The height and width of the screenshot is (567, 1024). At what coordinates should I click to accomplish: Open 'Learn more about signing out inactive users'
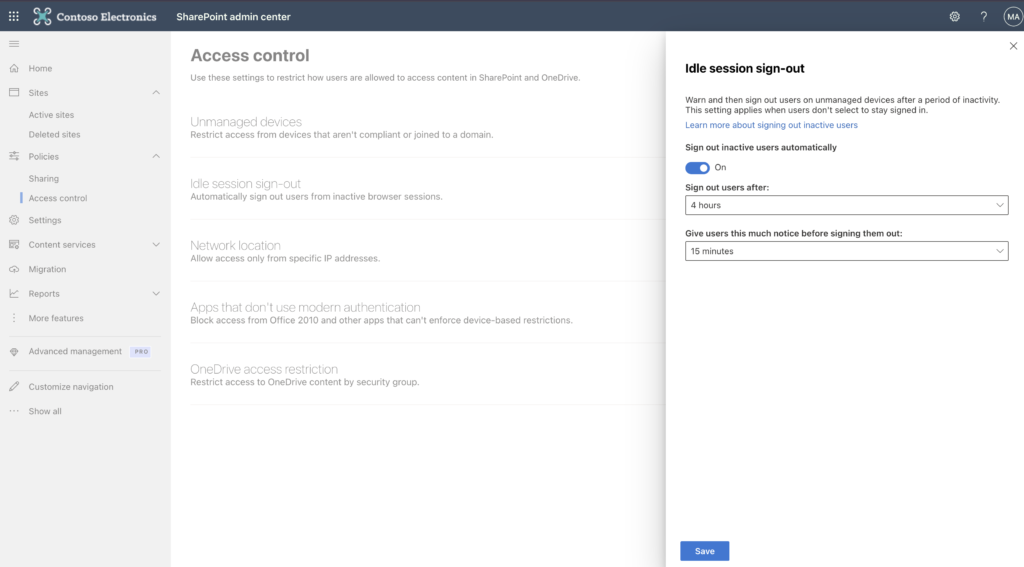pos(771,125)
